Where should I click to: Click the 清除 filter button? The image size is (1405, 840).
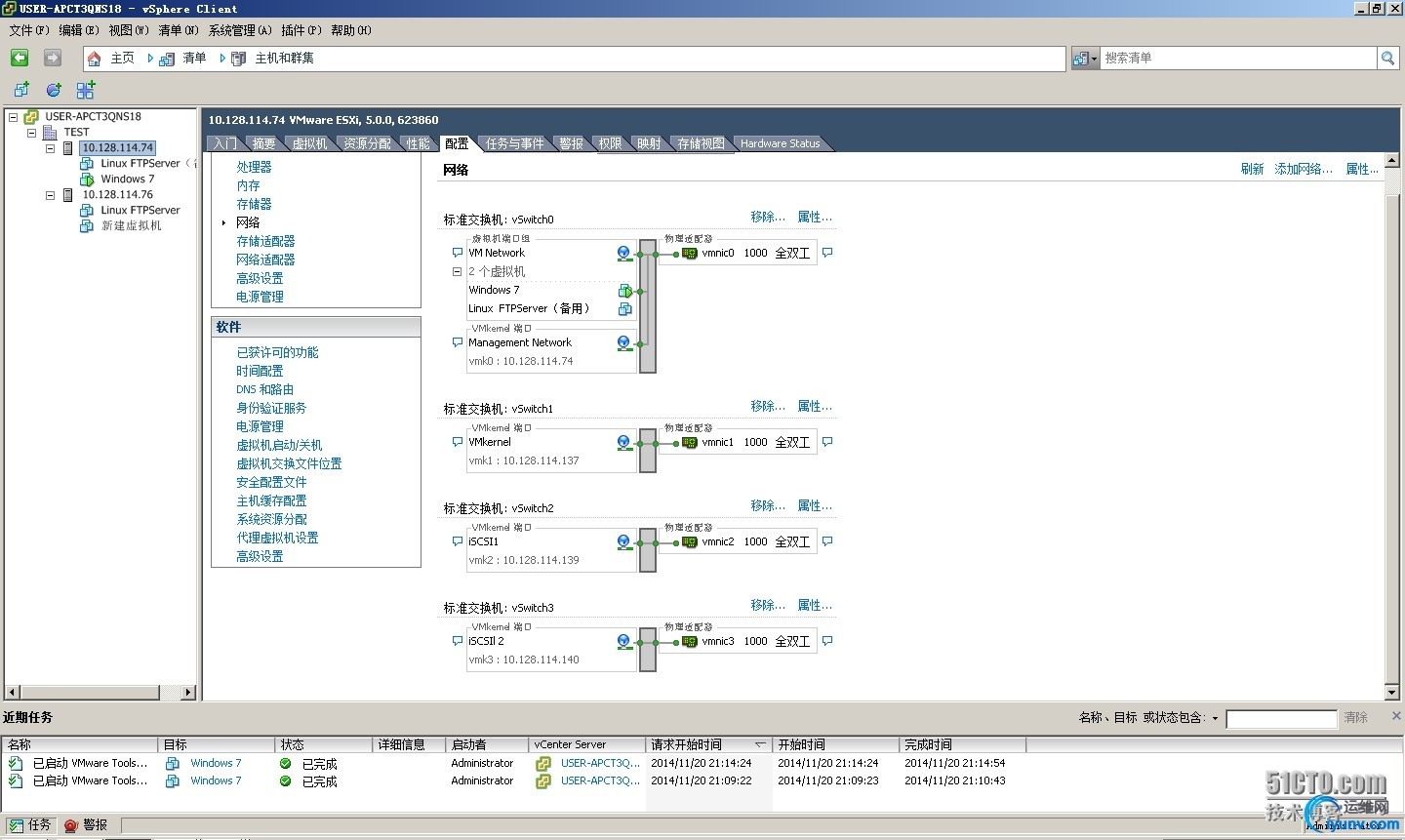(1355, 718)
